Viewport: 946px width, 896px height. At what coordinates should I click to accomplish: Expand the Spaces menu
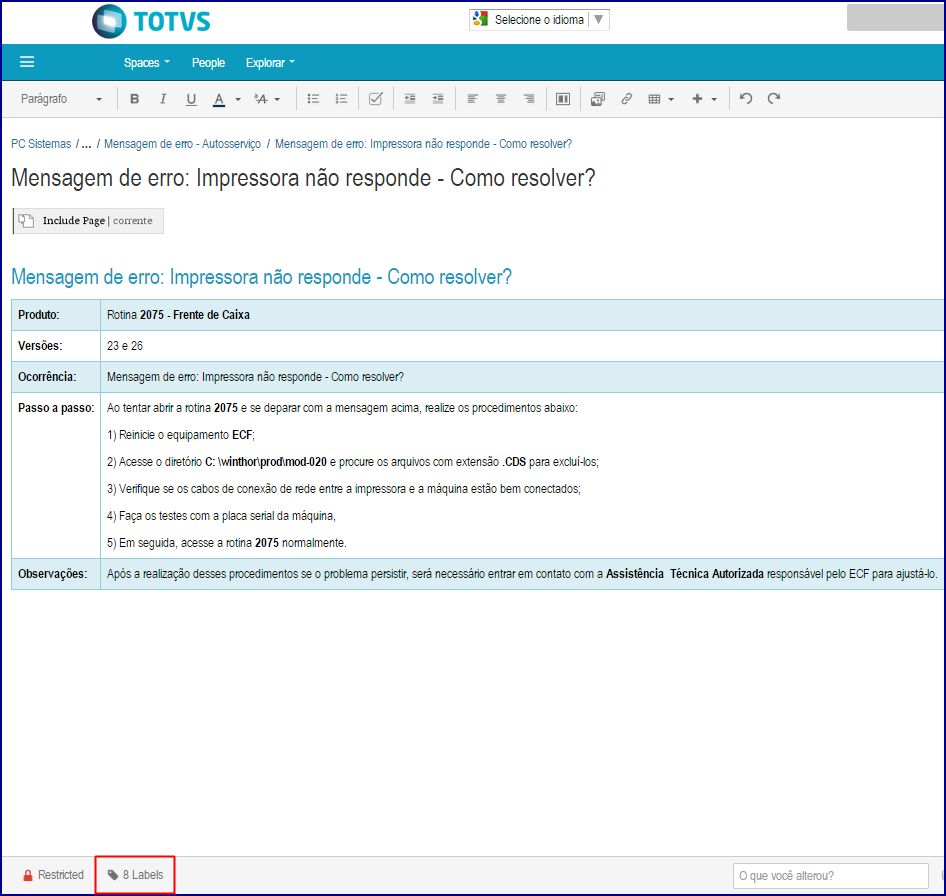pos(147,63)
